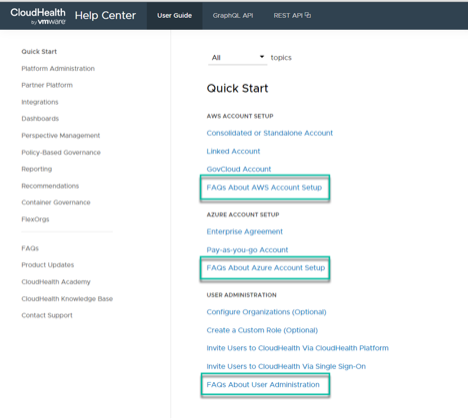Click the Quick Start page heading

(237, 88)
